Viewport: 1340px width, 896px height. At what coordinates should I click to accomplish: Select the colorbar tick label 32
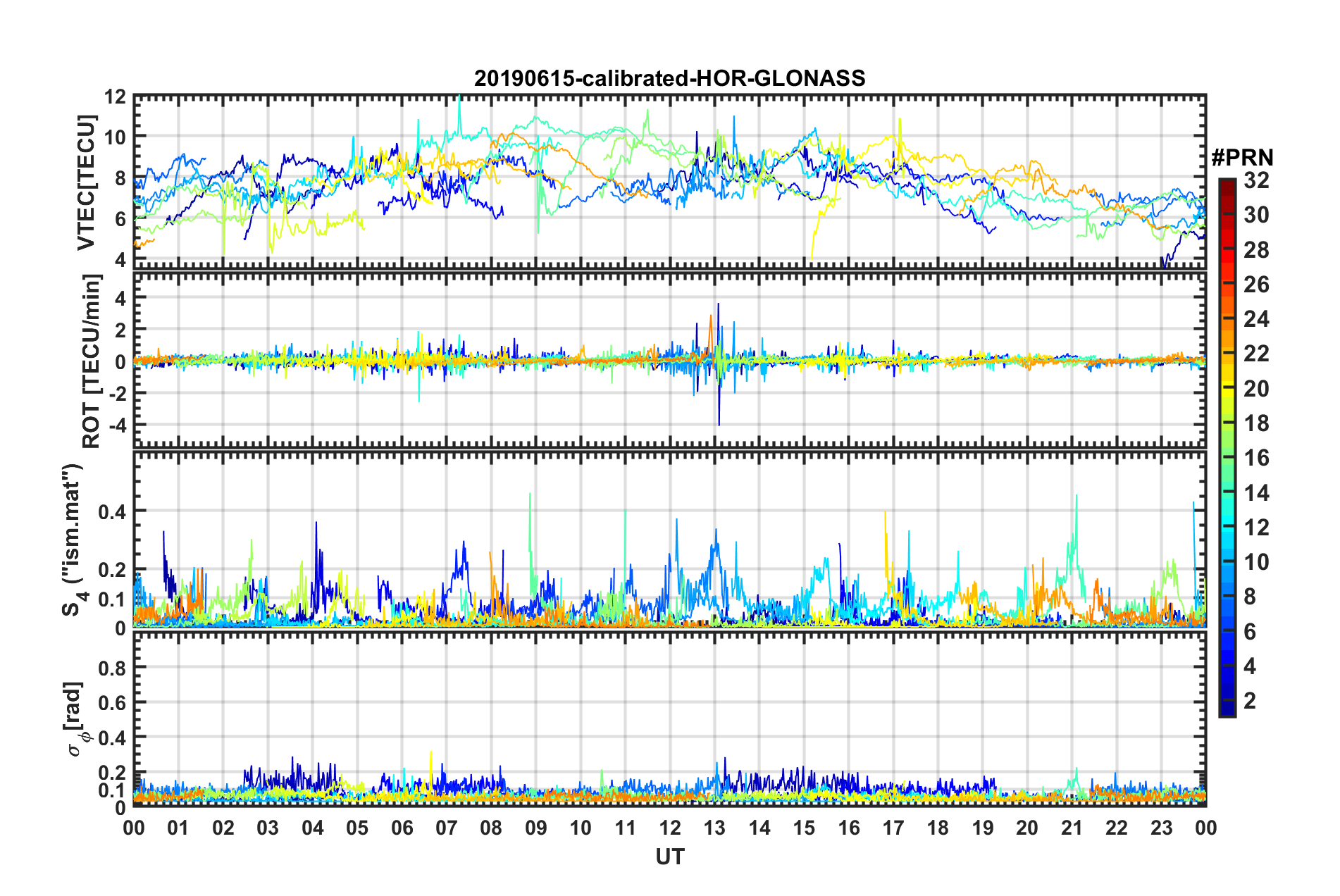point(1256,180)
